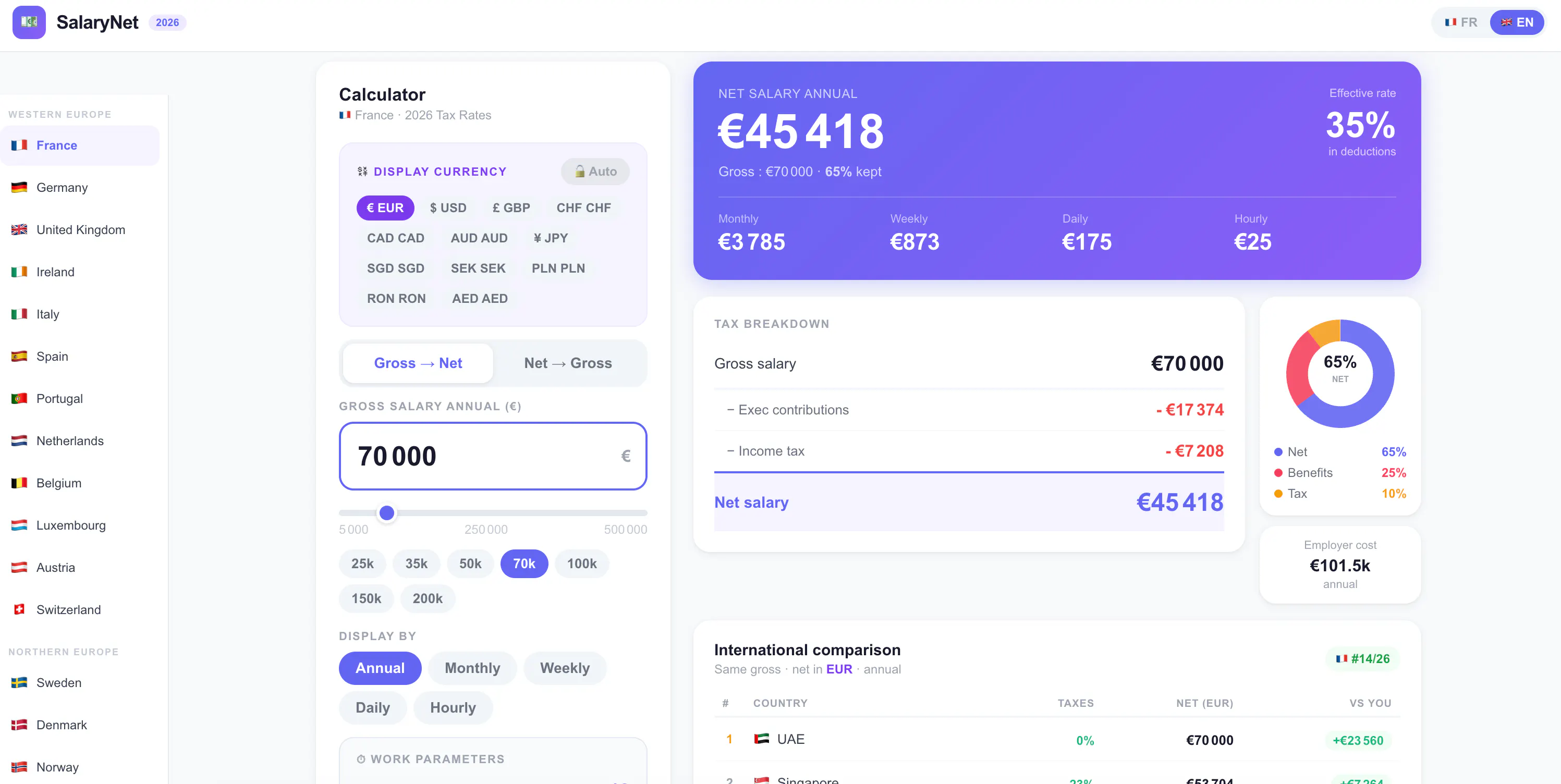Switch to Net → Gross mode

[x=568, y=363]
